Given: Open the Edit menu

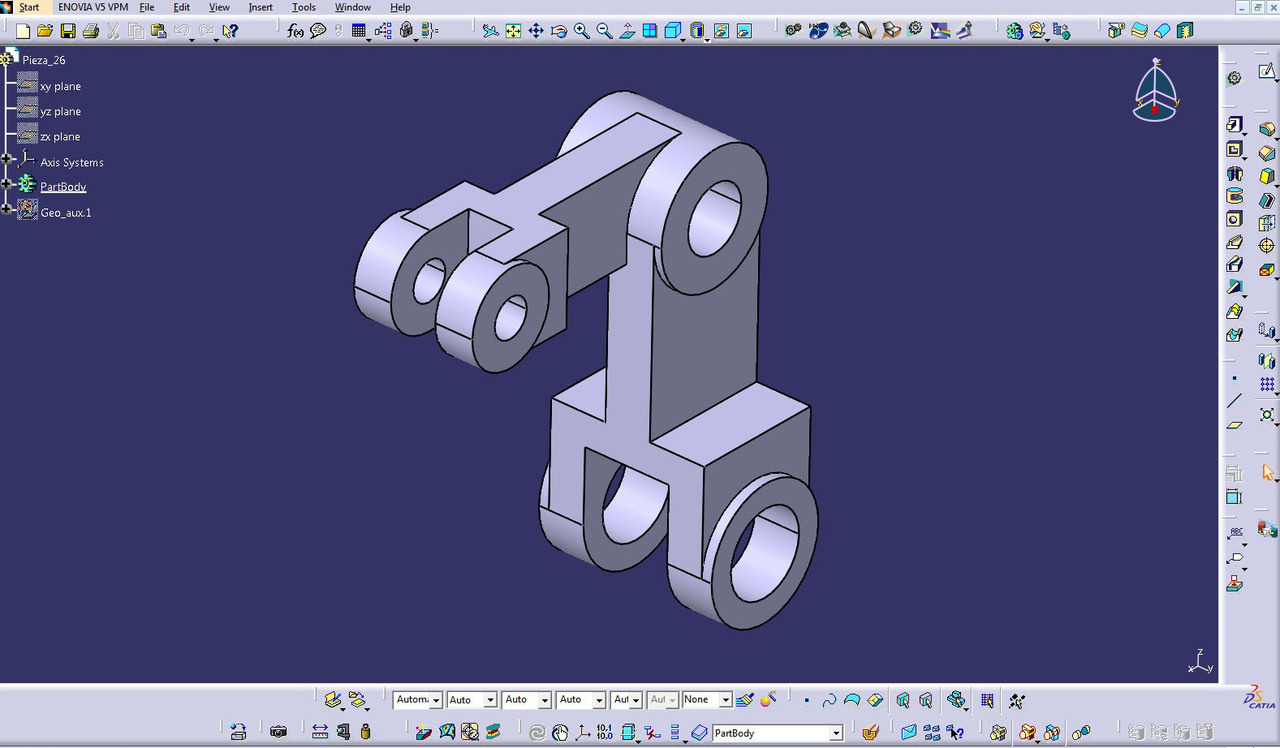Looking at the screenshot, I should 181,7.
